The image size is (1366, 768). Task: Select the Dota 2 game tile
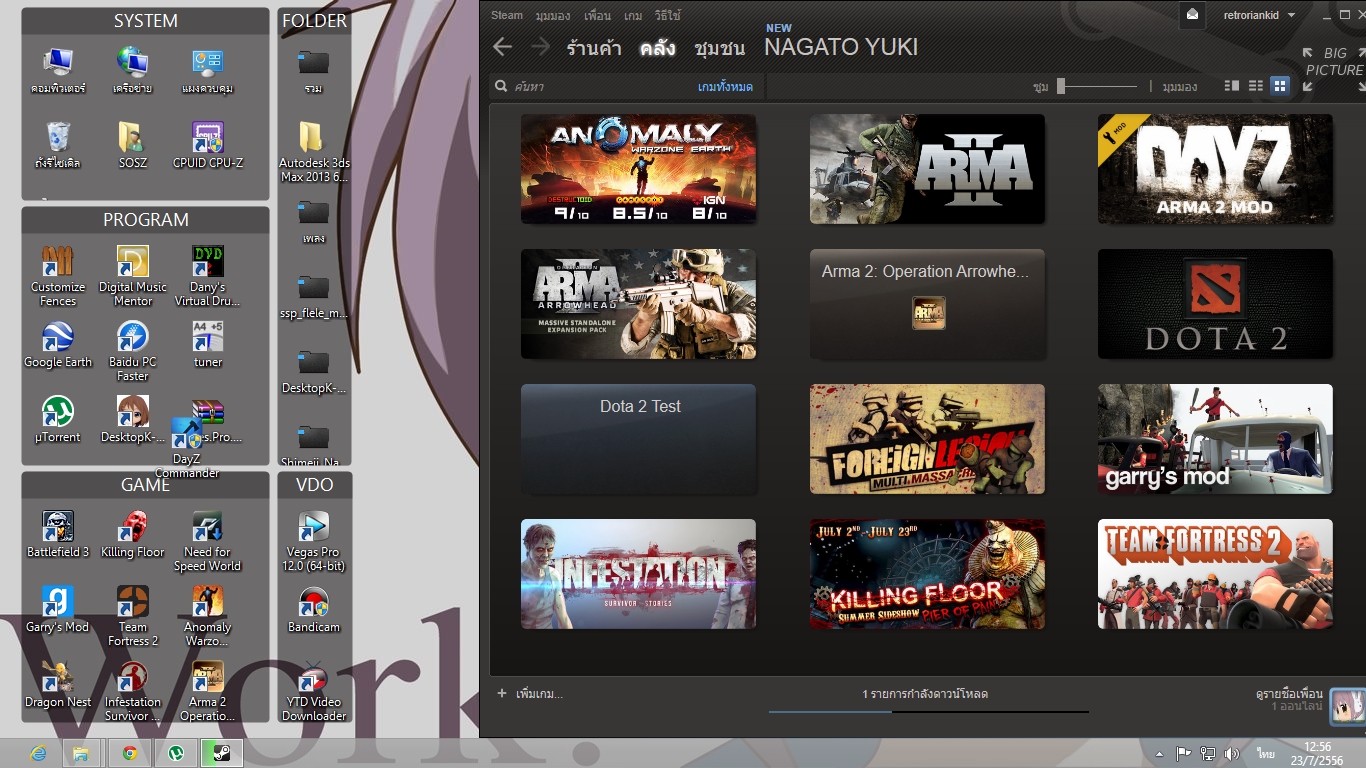pos(1215,304)
